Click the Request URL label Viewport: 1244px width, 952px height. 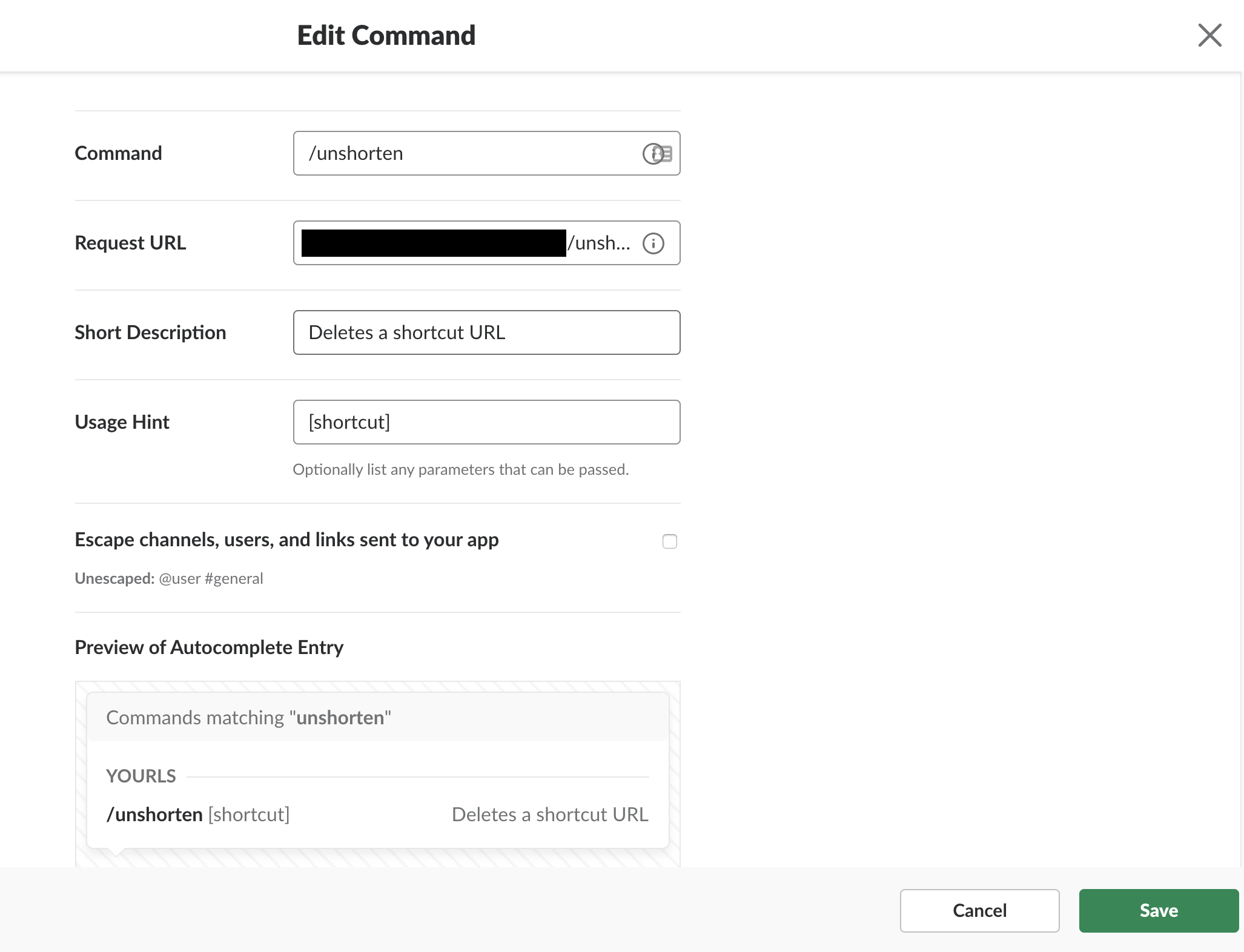[130, 243]
